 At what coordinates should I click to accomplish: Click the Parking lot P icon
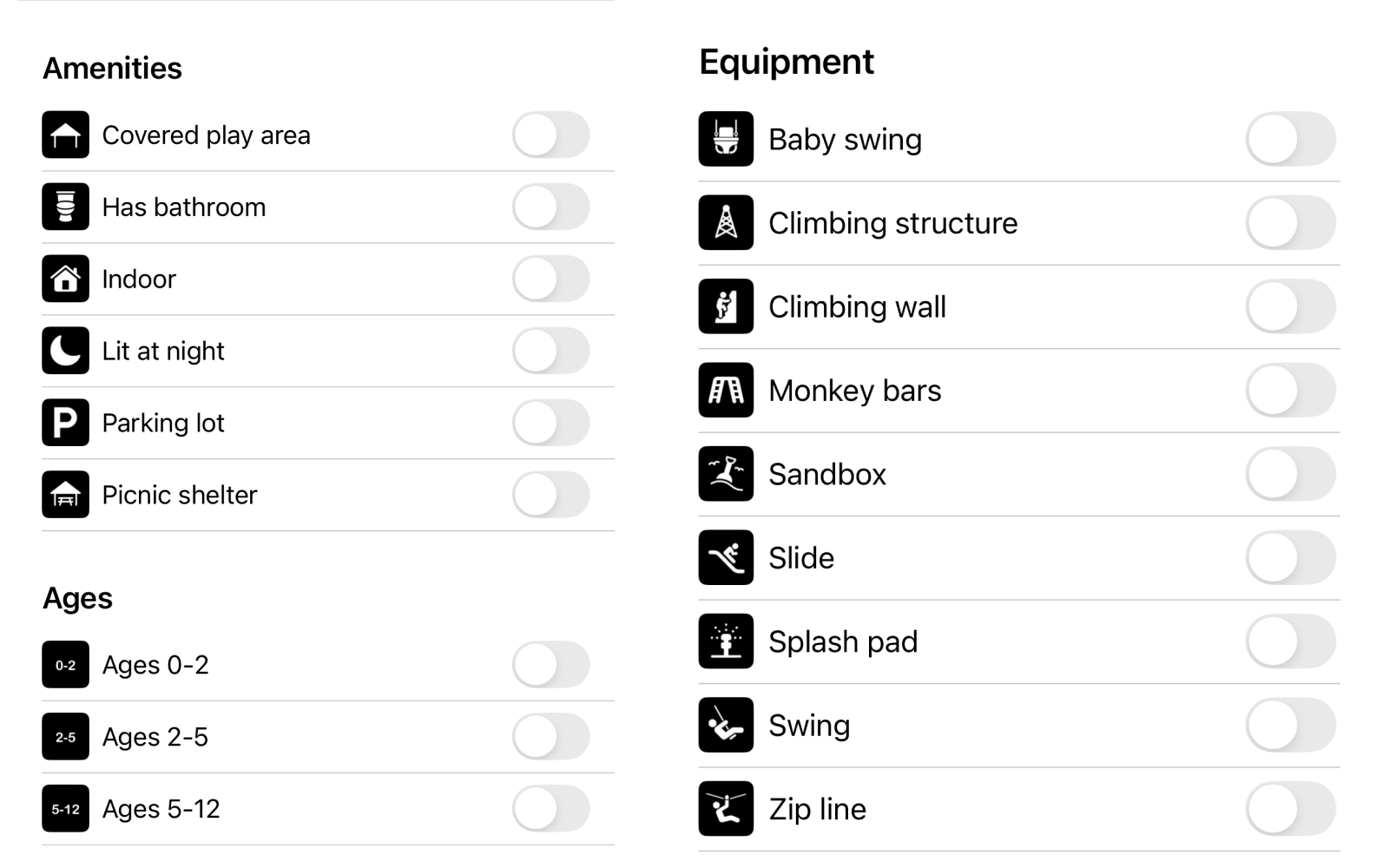click(65, 423)
